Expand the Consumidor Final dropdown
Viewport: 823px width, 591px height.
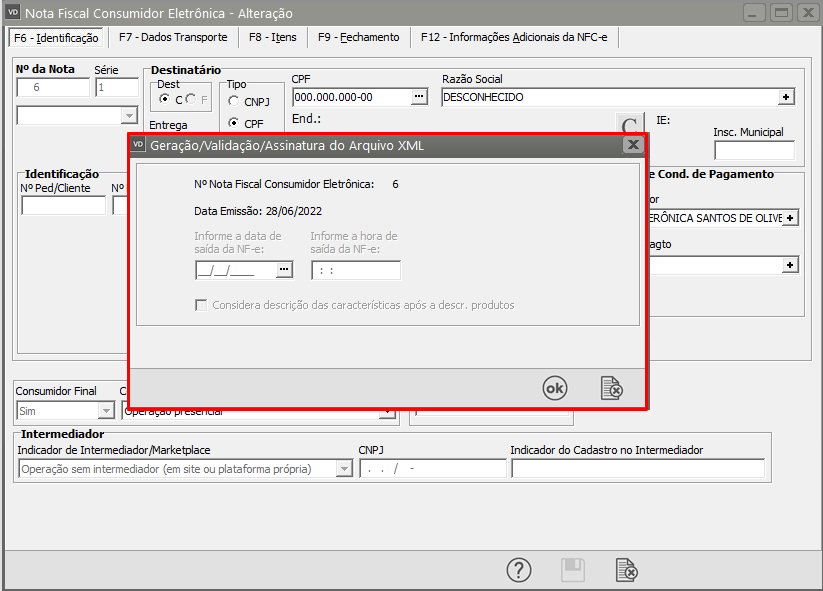tap(105, 411)
